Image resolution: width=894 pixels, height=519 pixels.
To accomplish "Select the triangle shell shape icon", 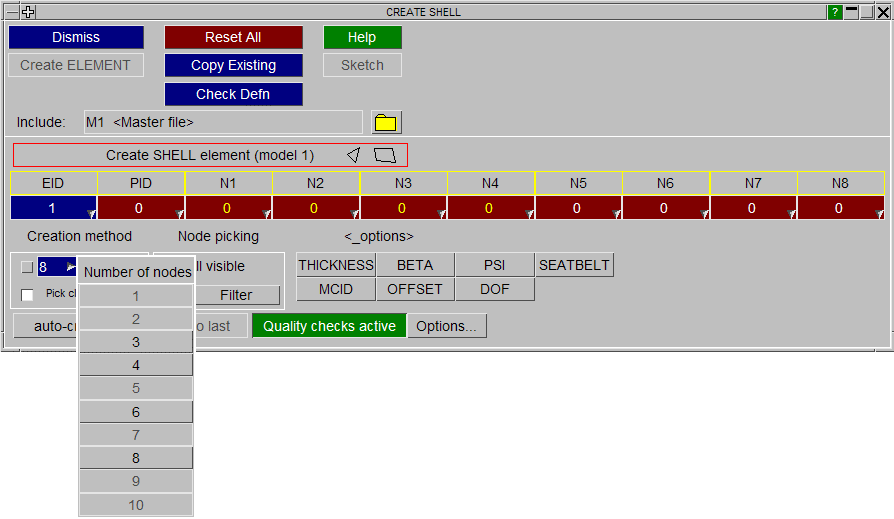I will (353, 155).
